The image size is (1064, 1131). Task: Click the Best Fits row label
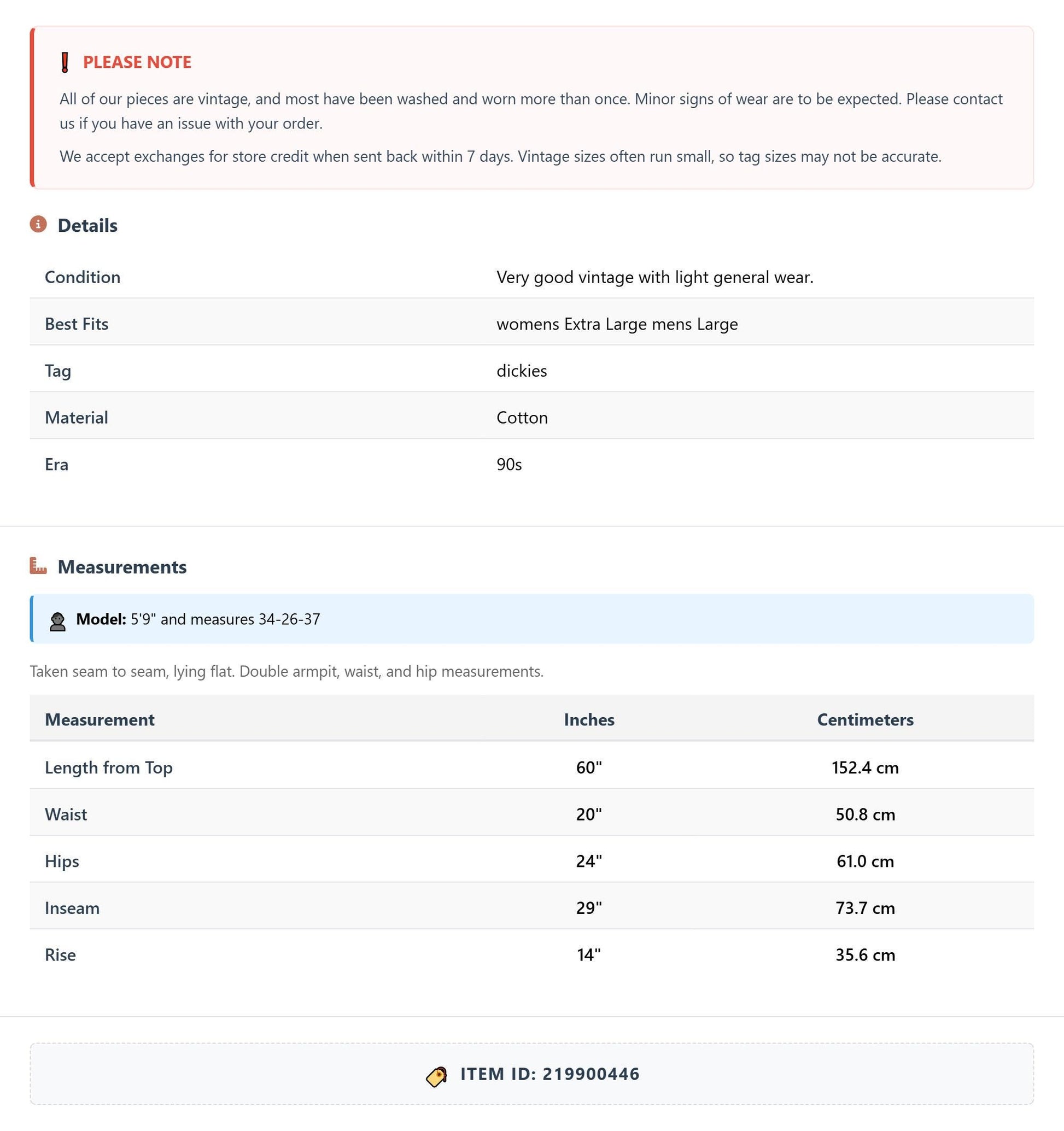click(x=77, y=324)
